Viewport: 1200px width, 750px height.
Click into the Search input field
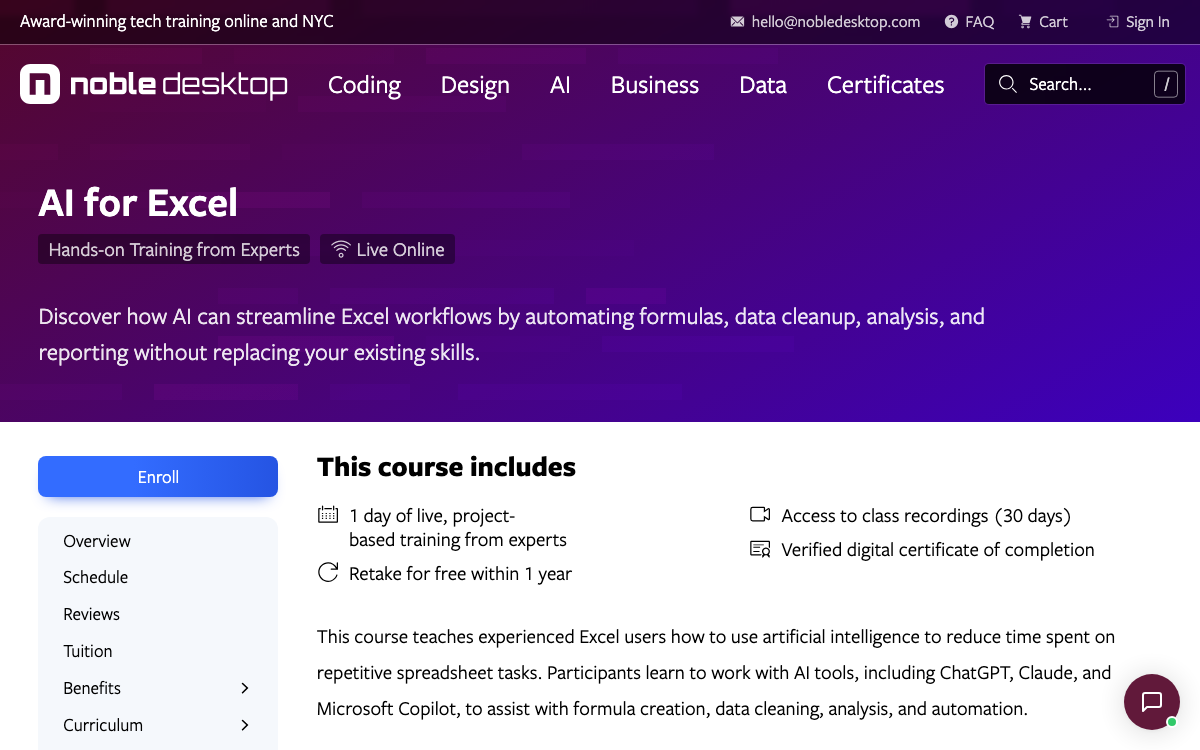[x=1085, y=84]
